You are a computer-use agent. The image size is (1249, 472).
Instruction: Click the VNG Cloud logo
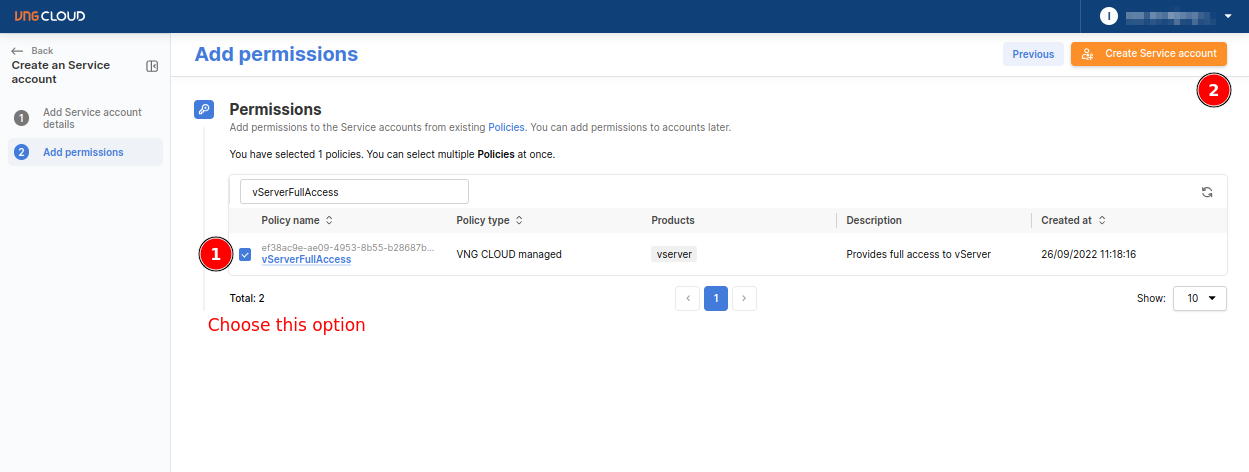point(49,16)
